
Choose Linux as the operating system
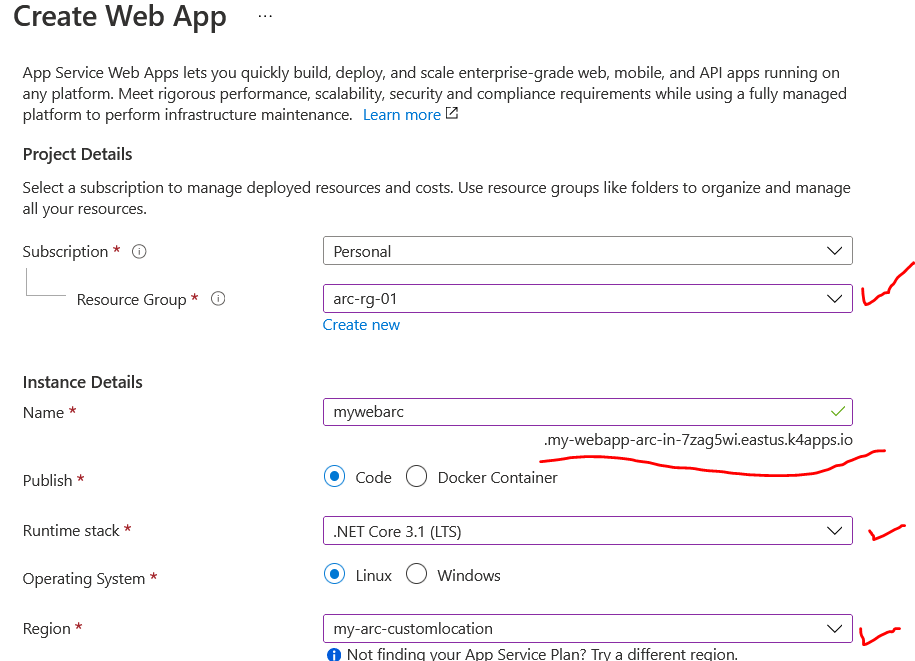click(334, 575)
